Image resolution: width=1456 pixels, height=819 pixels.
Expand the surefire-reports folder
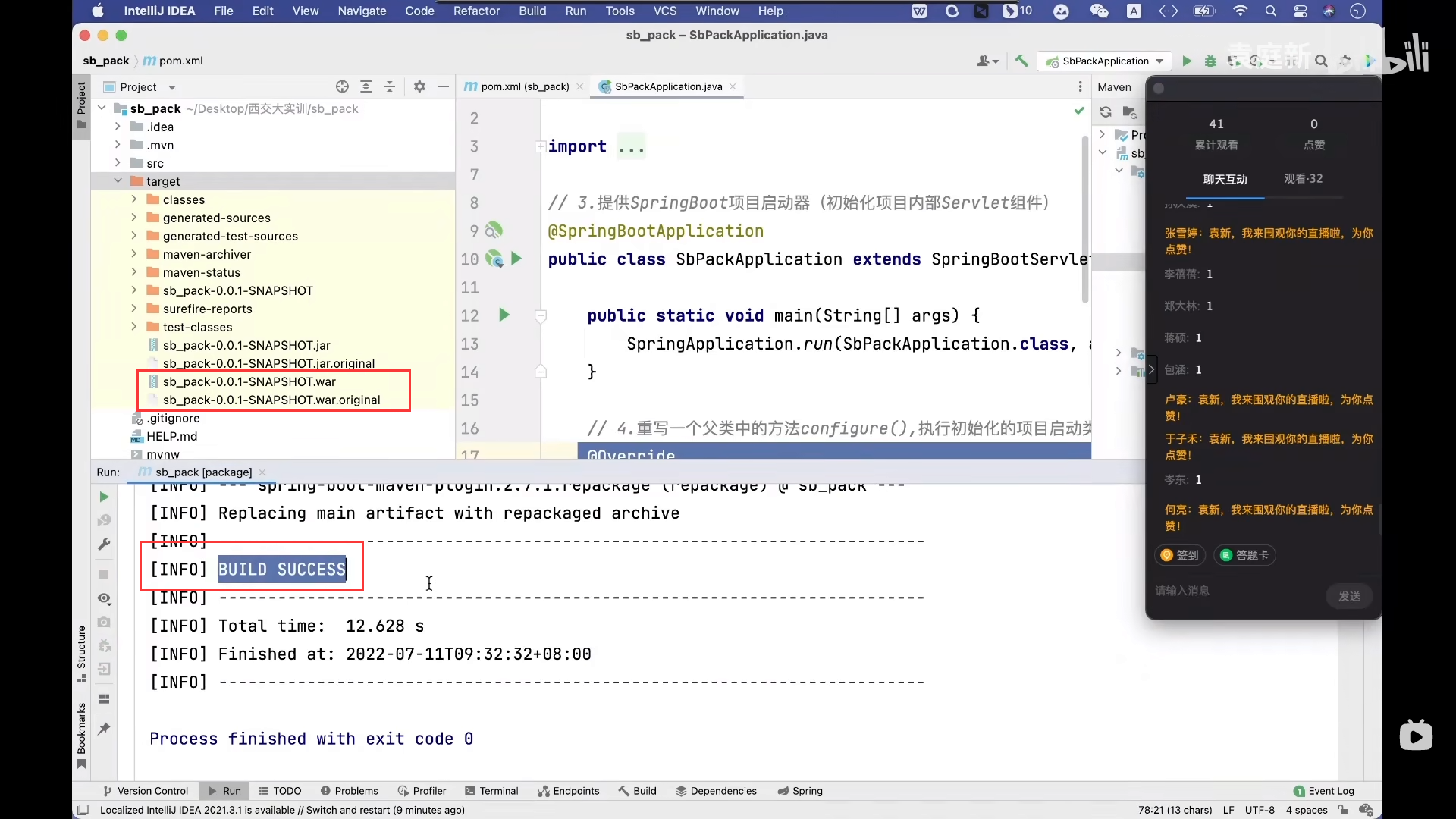coord(134,309)
